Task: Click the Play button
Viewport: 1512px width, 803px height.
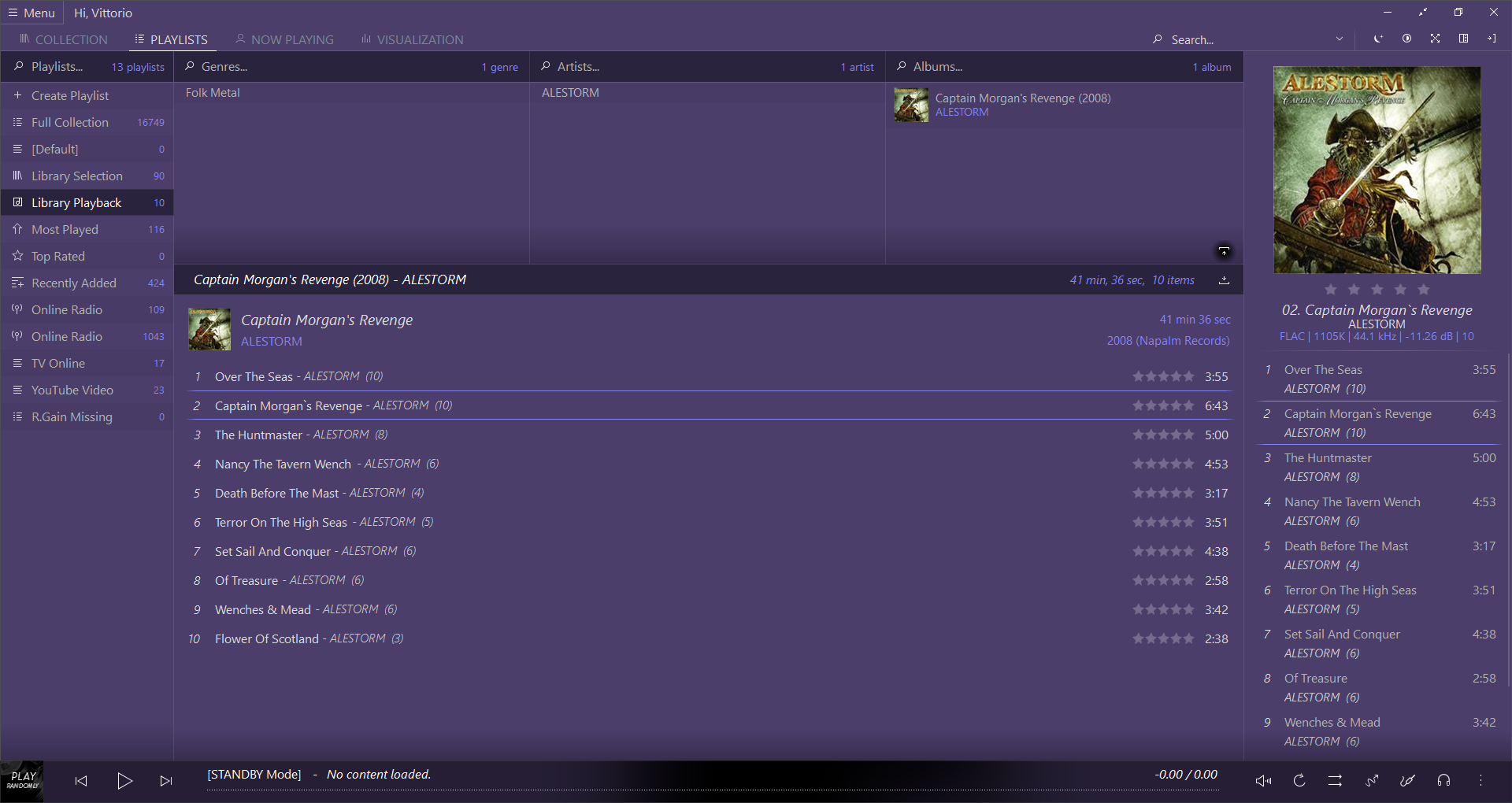Action: pos(124,781)
